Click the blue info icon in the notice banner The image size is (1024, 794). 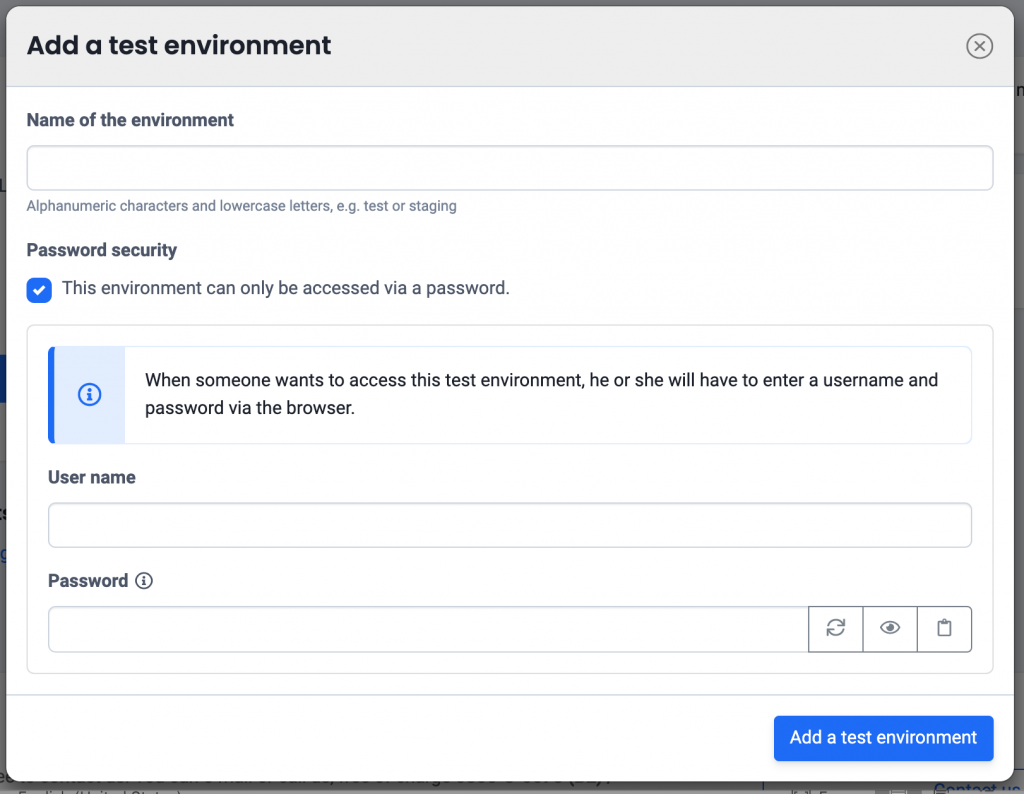[89, 395]
